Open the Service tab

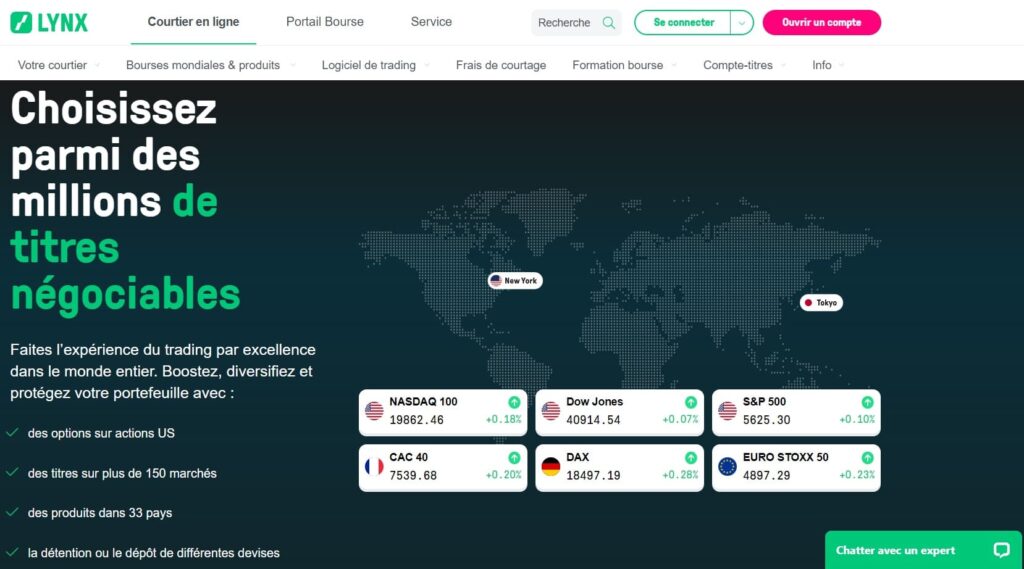tap(431, 22)
